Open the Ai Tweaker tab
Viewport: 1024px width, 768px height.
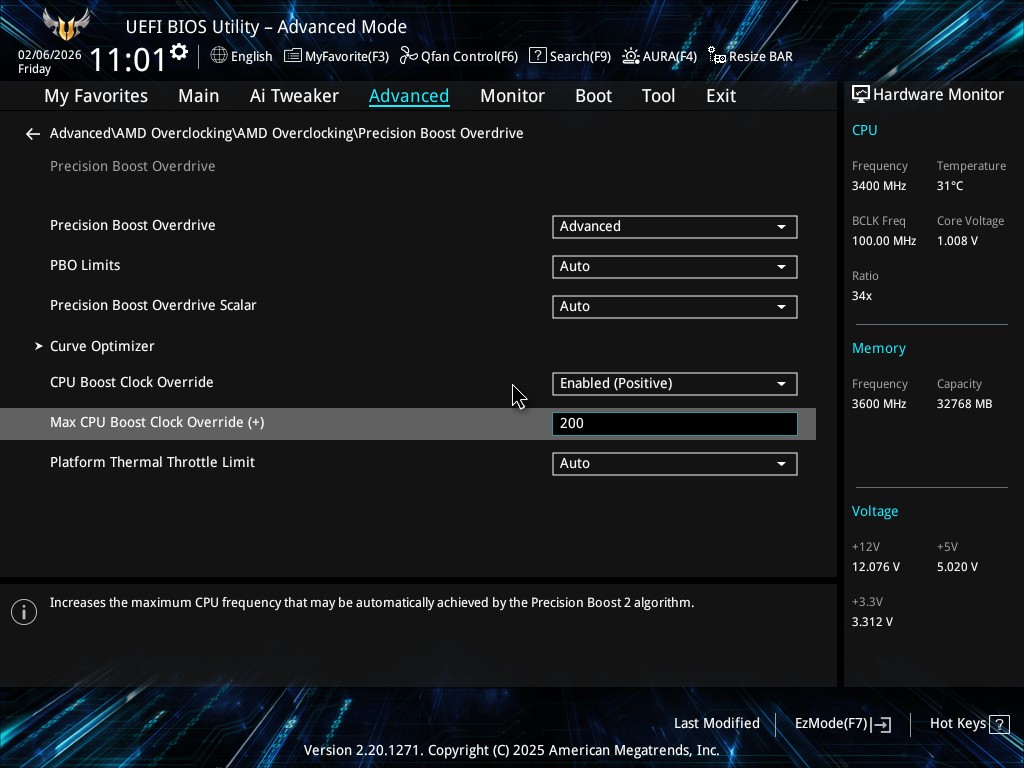pos(294,96)
